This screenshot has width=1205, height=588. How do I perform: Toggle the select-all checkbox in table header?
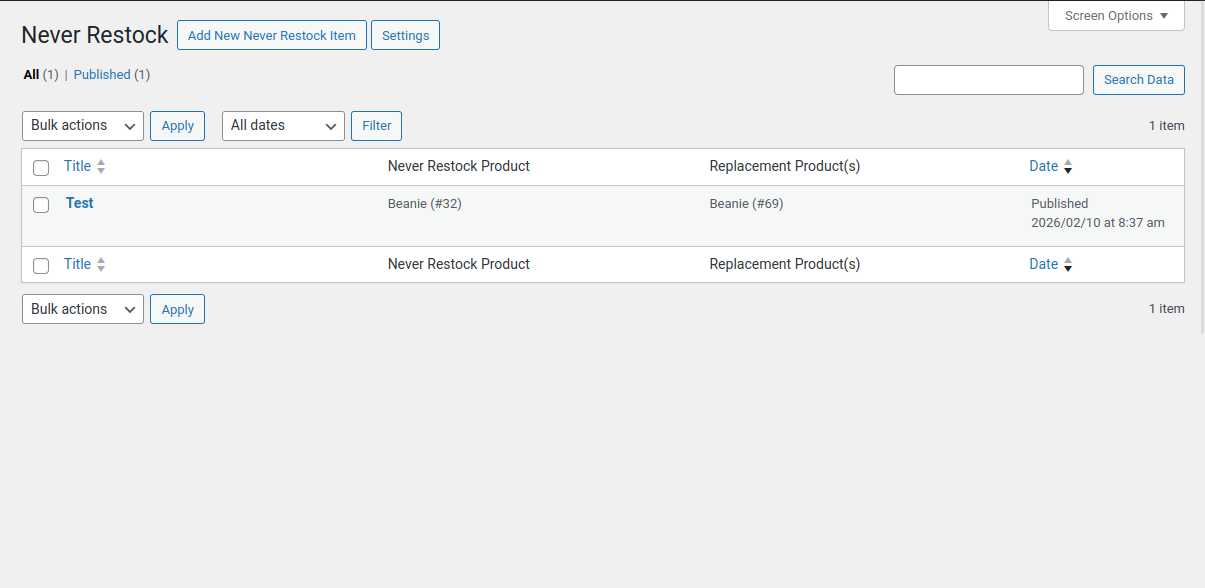pos(41,168)
